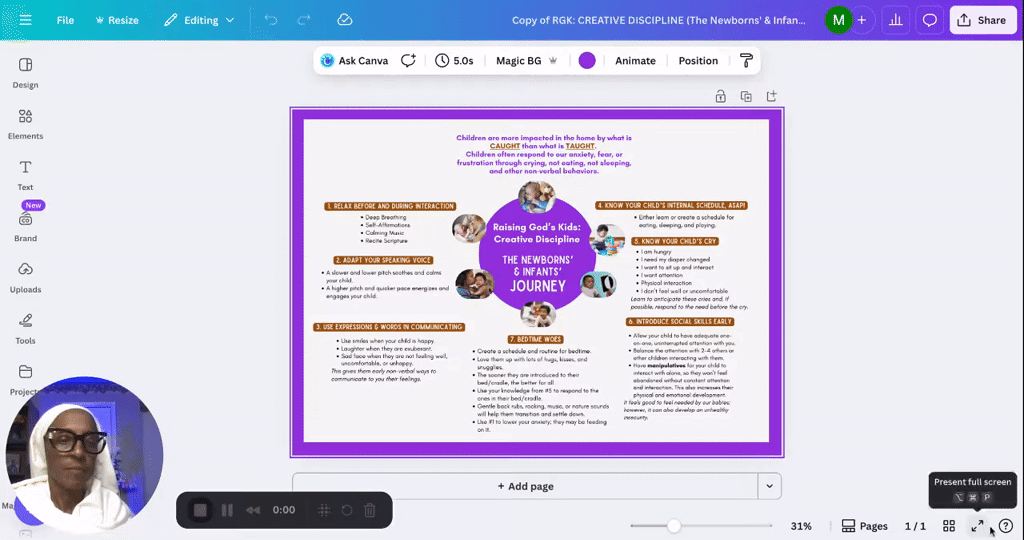Duplicate the page icon above canvas
The height and width of the screenshot is (540, 1024).
[x=746, y=97]
